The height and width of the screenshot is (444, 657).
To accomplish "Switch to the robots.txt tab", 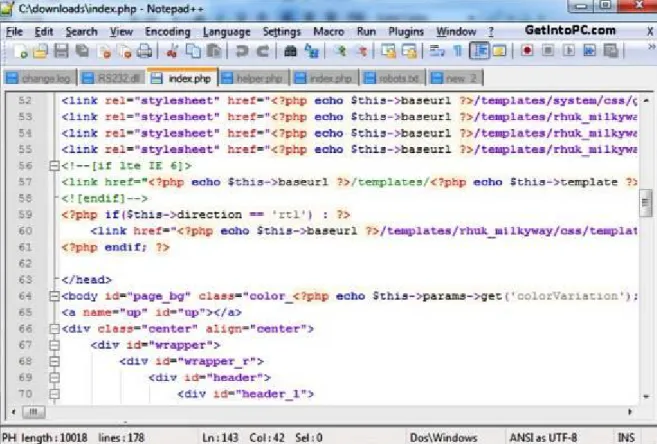I will [x=393, y=78].
